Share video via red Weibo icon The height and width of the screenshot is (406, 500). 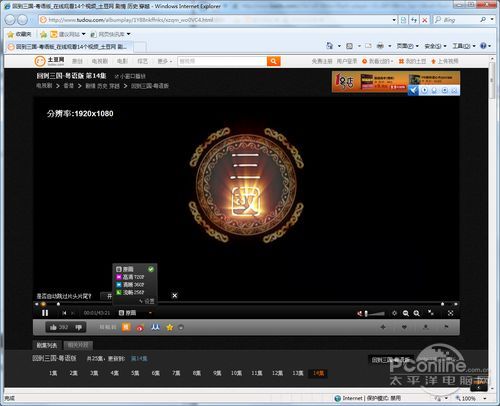(140, 328)
